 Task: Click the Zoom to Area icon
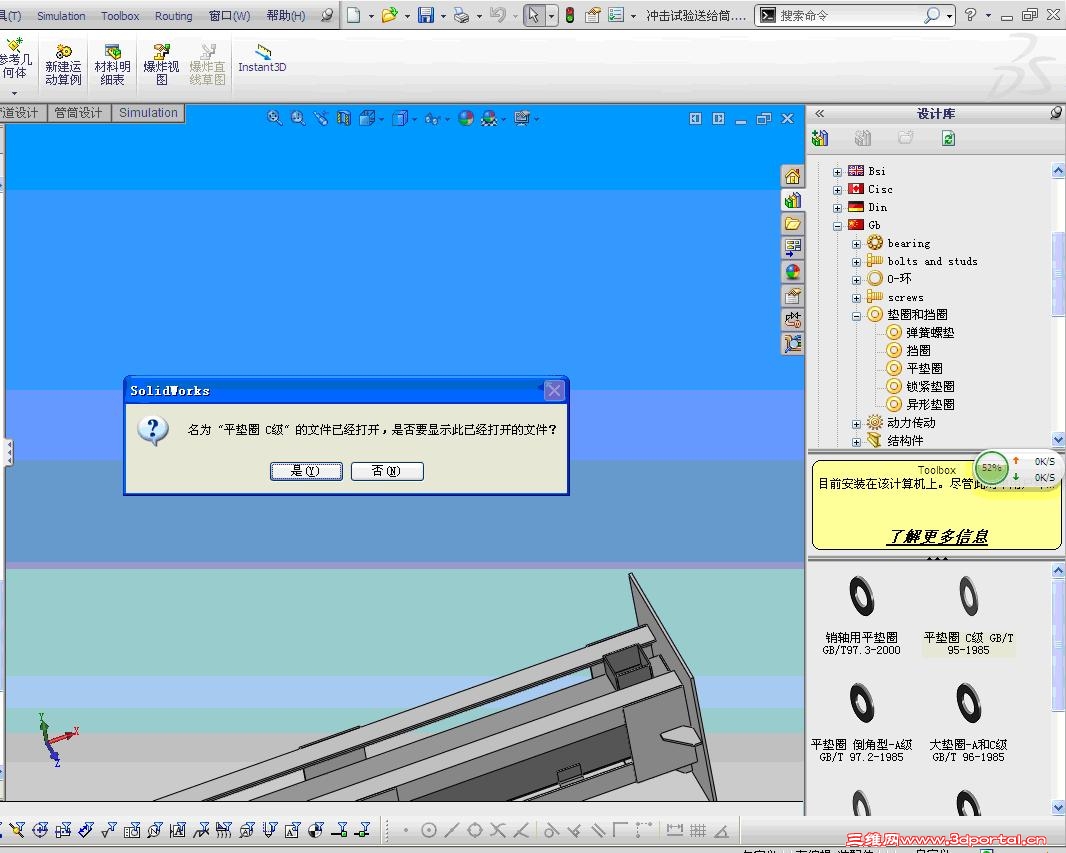coord(298,118)
